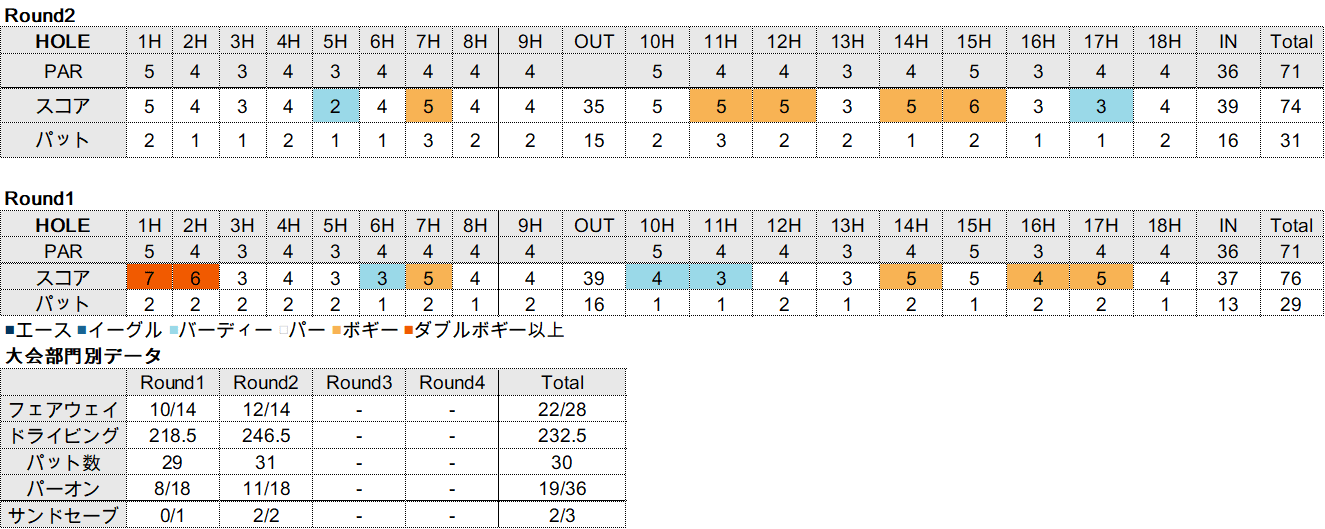Select Round2 birdie score on 5H

pos(335,106)
